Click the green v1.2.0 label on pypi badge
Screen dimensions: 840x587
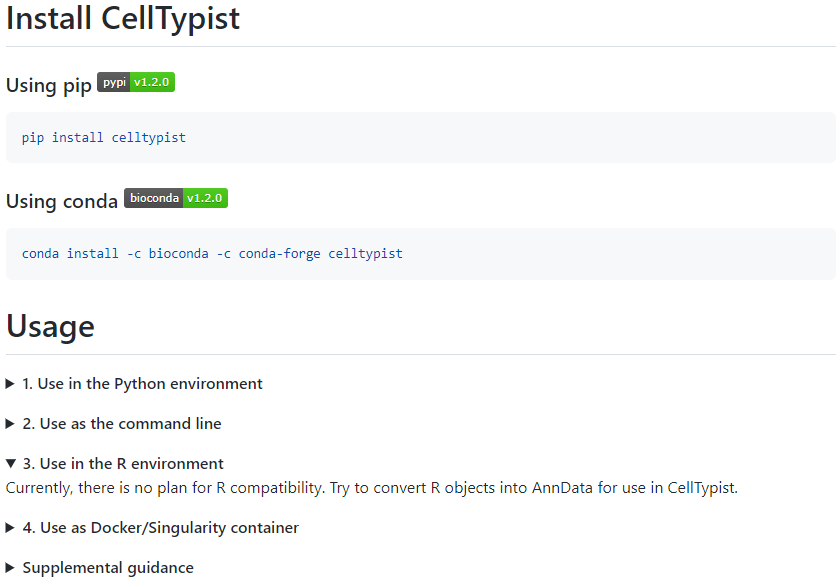153,82
